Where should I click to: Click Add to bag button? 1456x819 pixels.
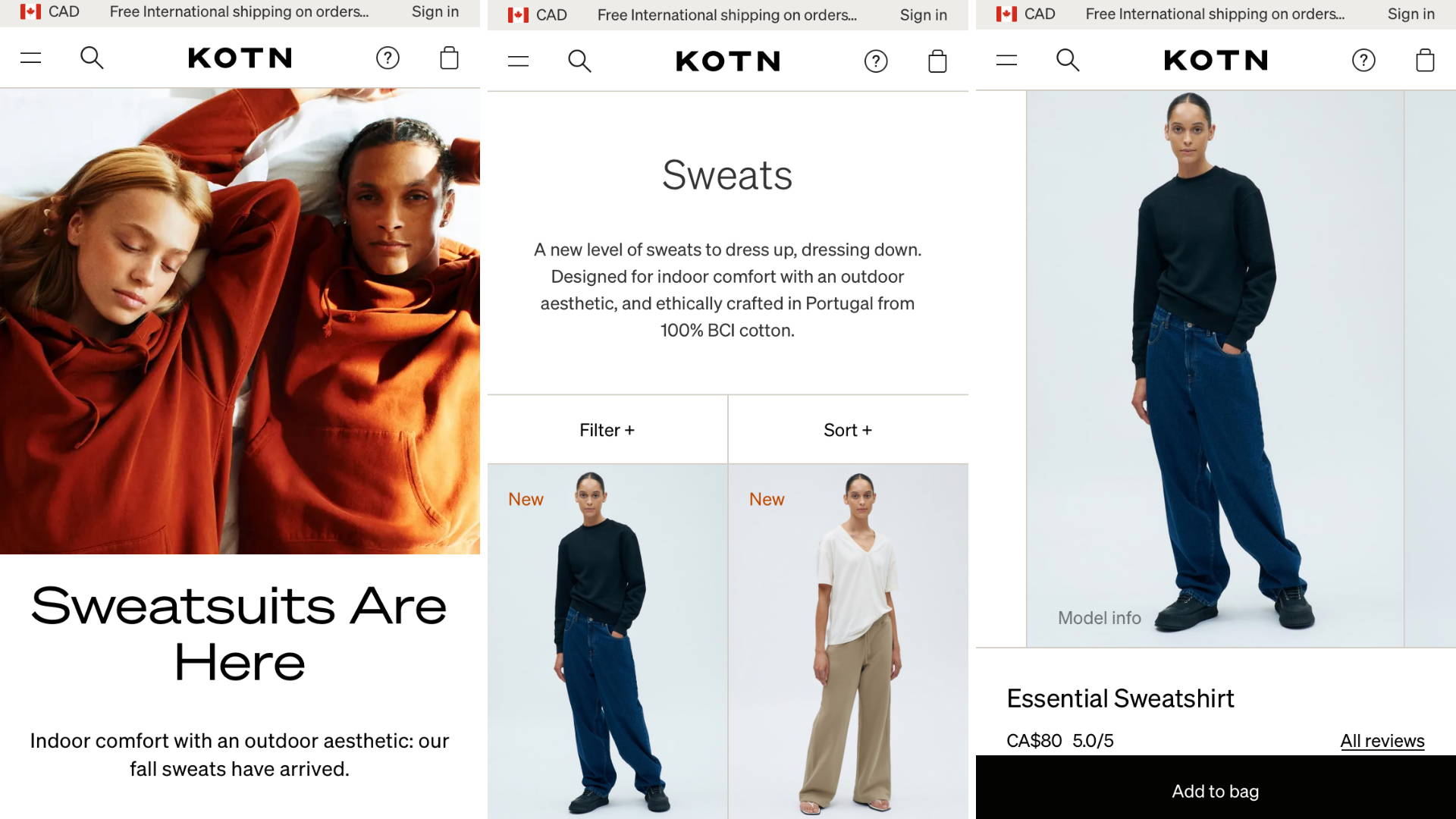1216,790
